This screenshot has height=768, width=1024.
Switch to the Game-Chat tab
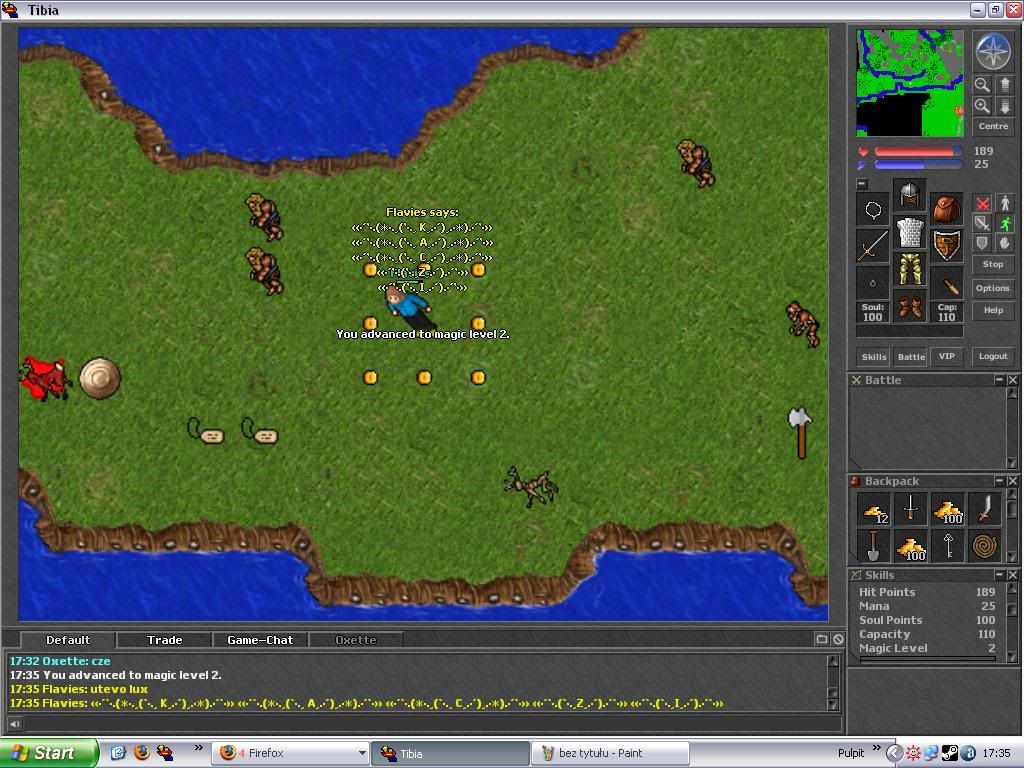(260, 640)
